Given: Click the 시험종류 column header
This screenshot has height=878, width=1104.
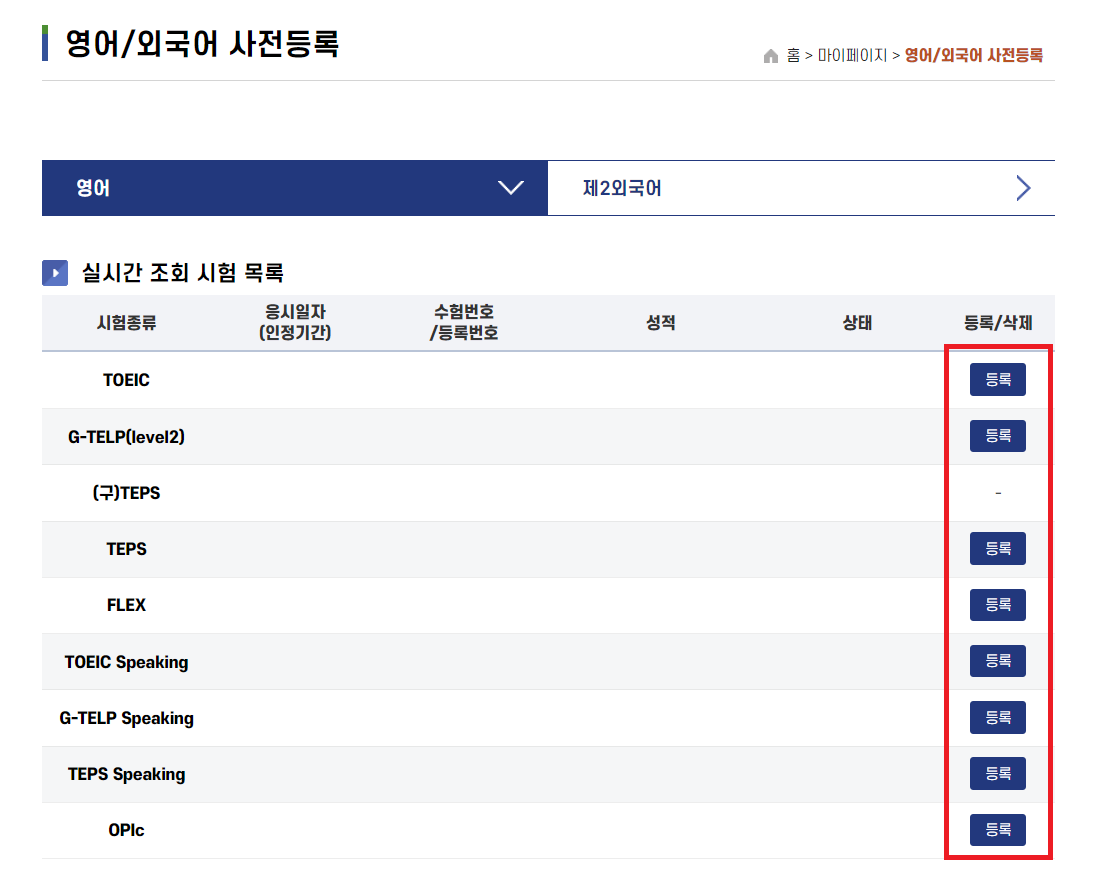Looking at the screenshot, I should click(x=126, y=323).
